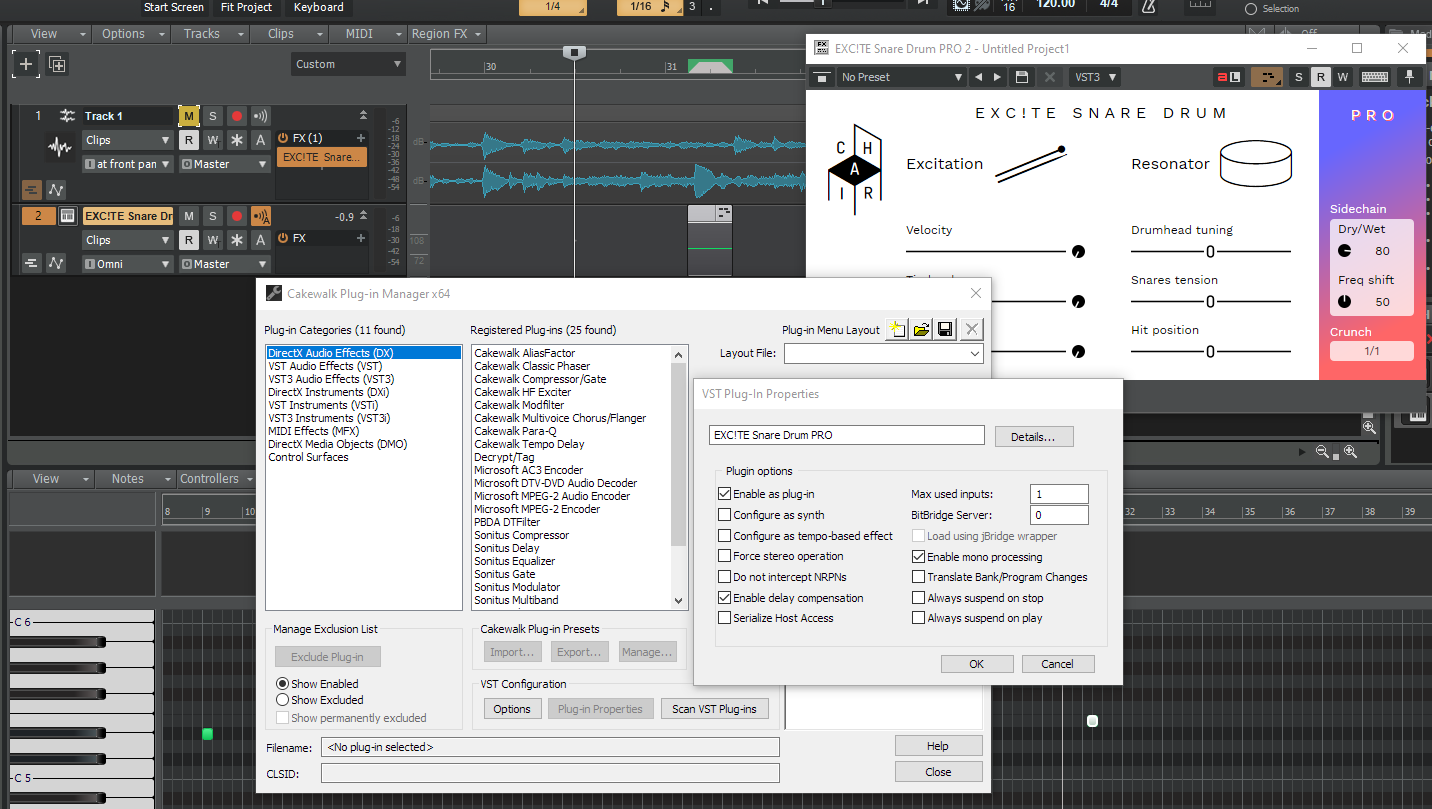
Task: Uncheck Enable mono processing
Action: [x=919, y=557]
